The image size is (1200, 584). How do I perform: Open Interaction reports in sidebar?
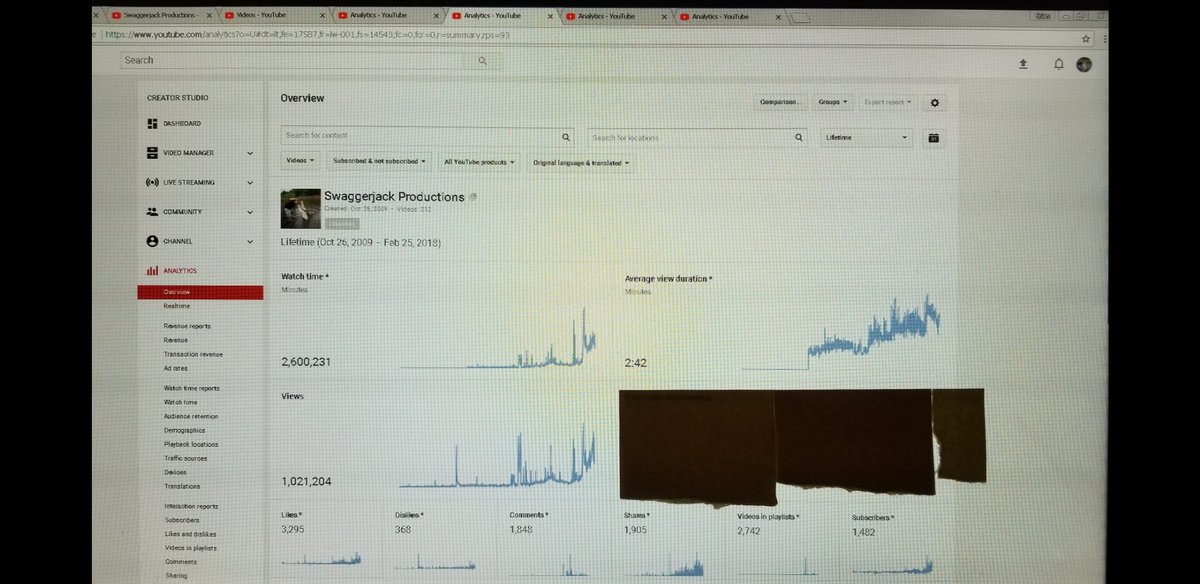point(191,506)
